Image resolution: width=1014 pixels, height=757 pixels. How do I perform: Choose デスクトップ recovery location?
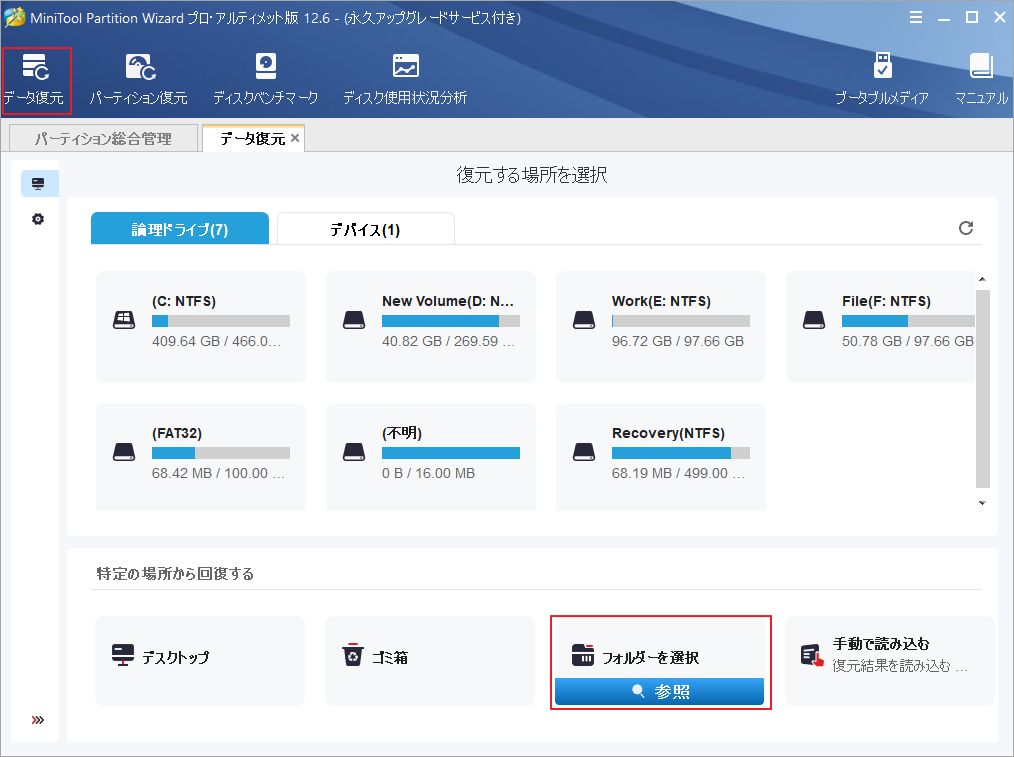[x=200, y=661]
